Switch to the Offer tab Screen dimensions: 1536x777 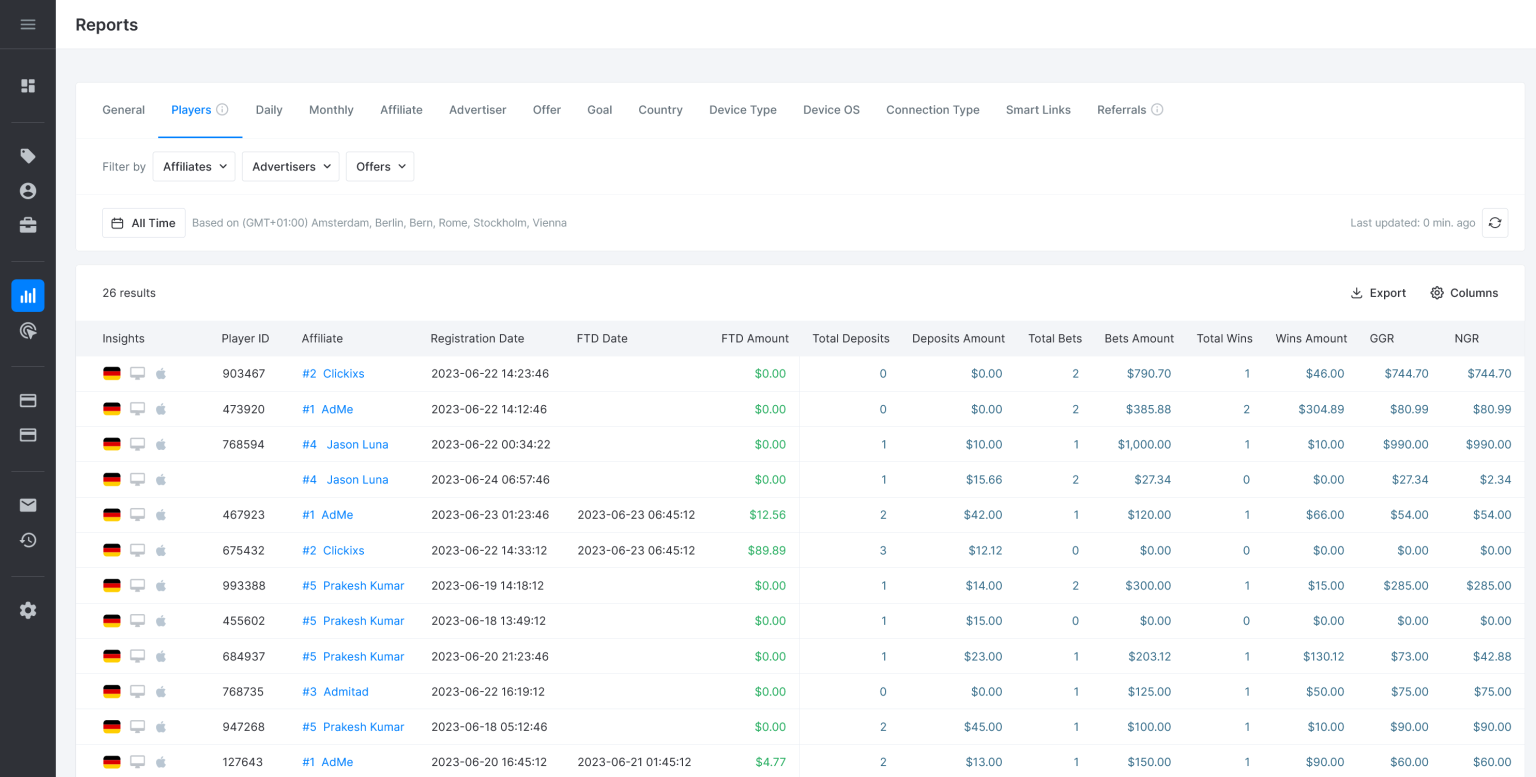tap(547, 110)
